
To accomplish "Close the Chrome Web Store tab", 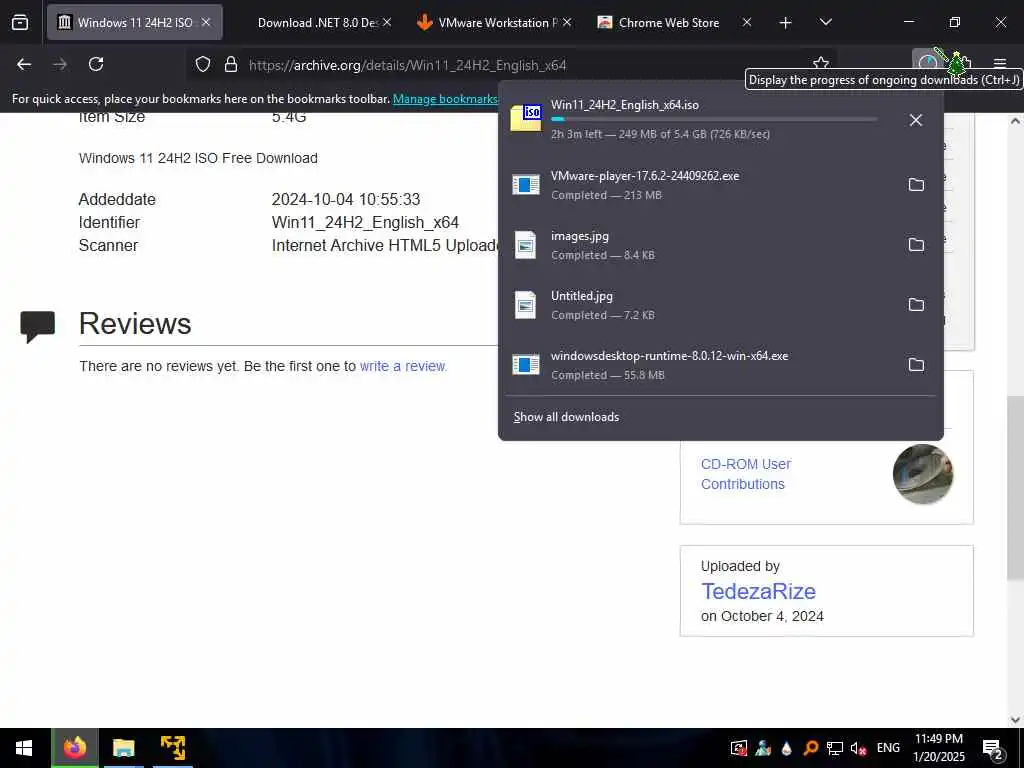I will click(x=747, y=22).
